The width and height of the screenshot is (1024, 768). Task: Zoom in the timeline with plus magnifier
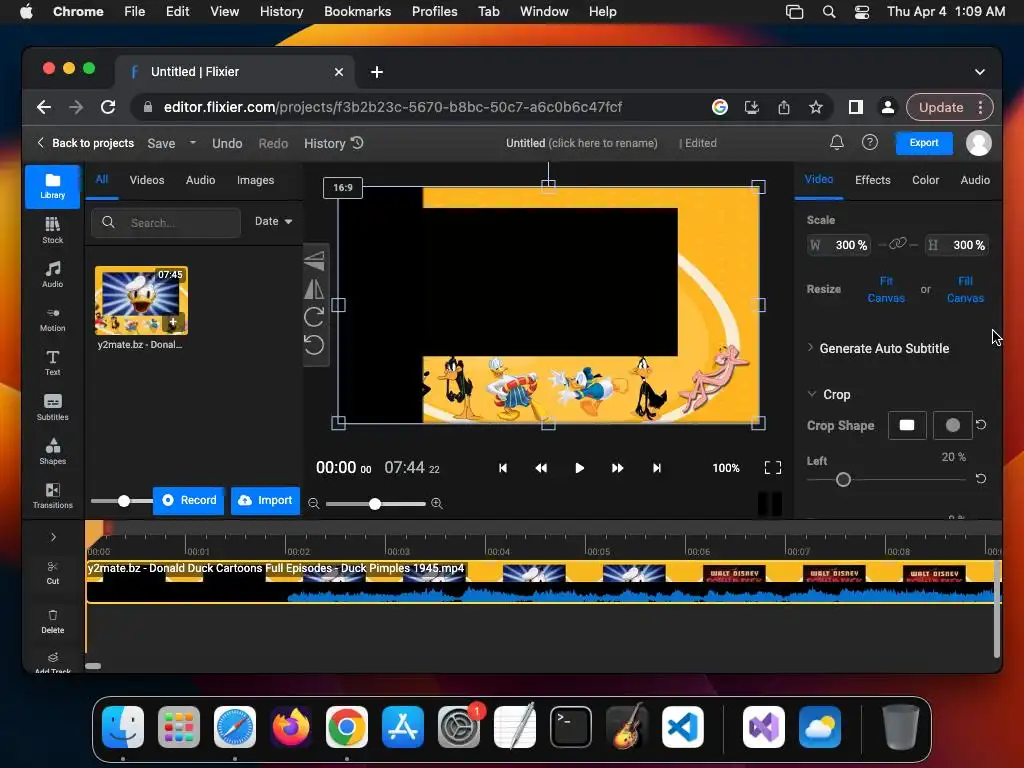click(437, 504)
